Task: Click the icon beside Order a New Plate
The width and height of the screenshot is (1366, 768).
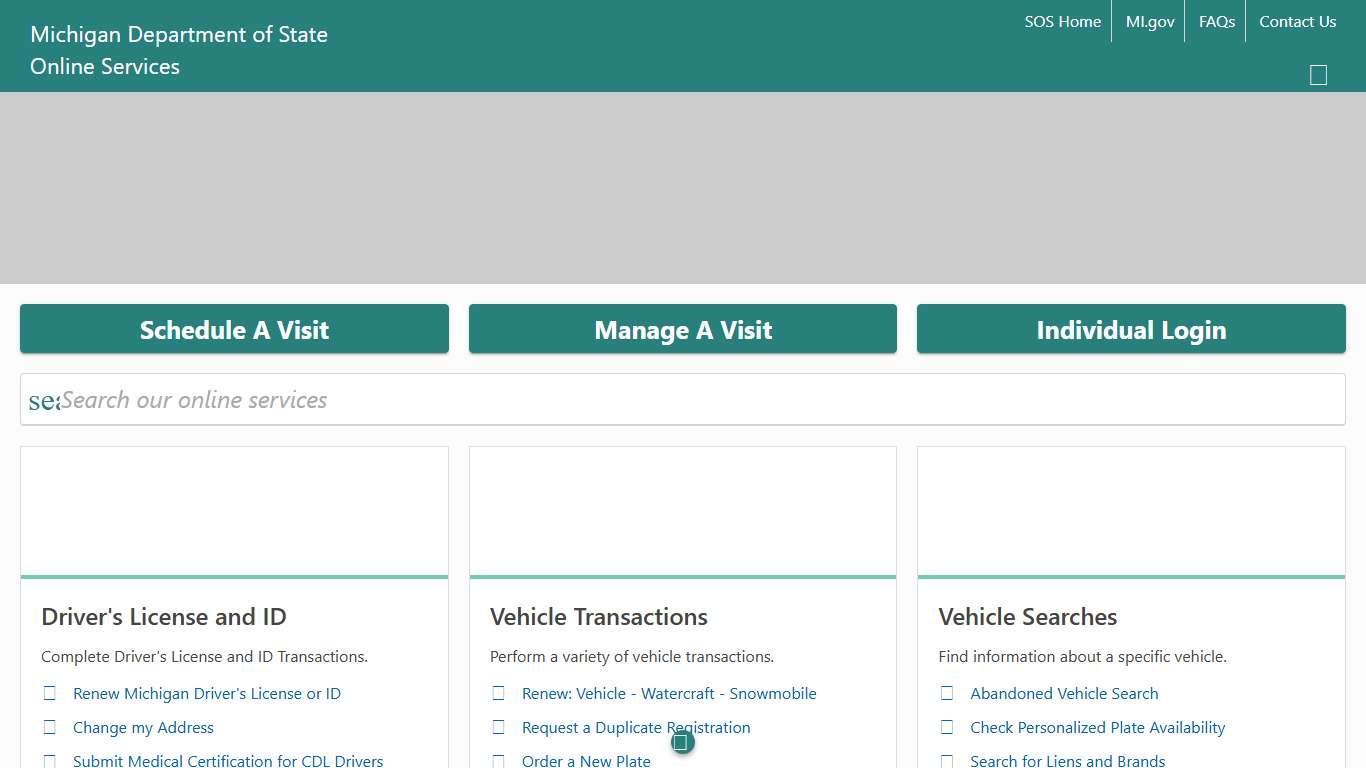Action: click(x=499, y=761)
